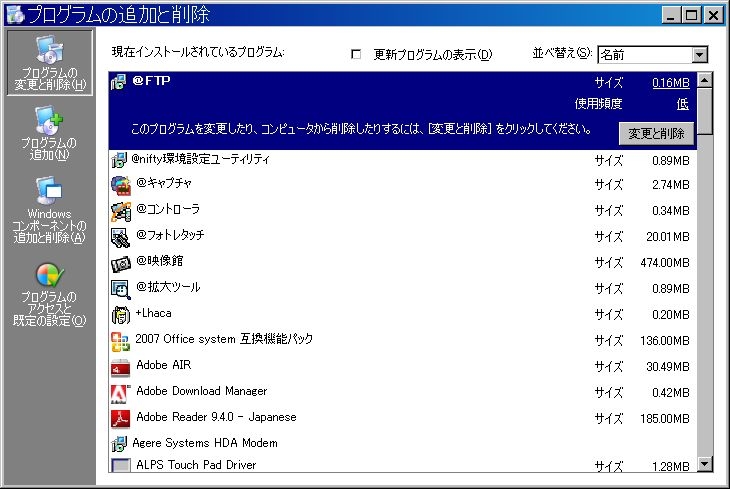Screen dimensions: 730x489
Task: Click the @FTP program name
Action: pyautogui.click(x=151, y=81)
